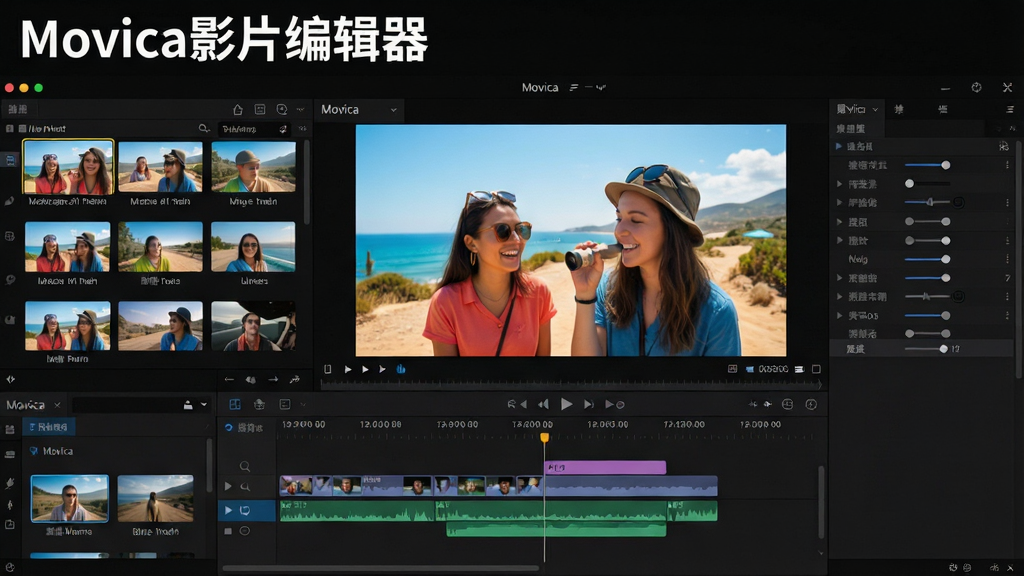Expand the inspector row with the 0.5 label

[840, 315]
